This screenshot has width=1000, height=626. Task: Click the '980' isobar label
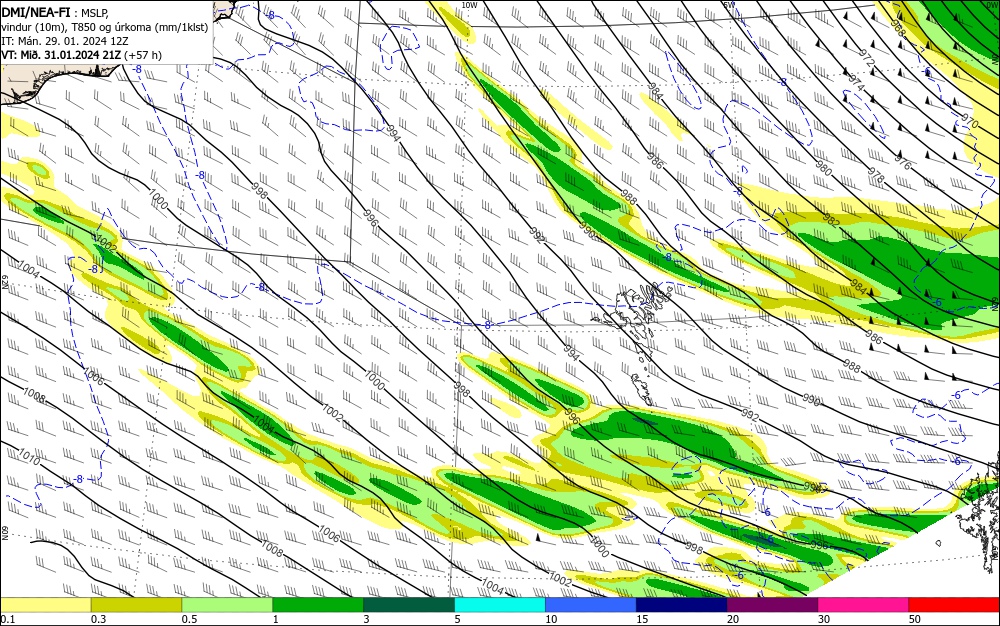tap(823, 168)
